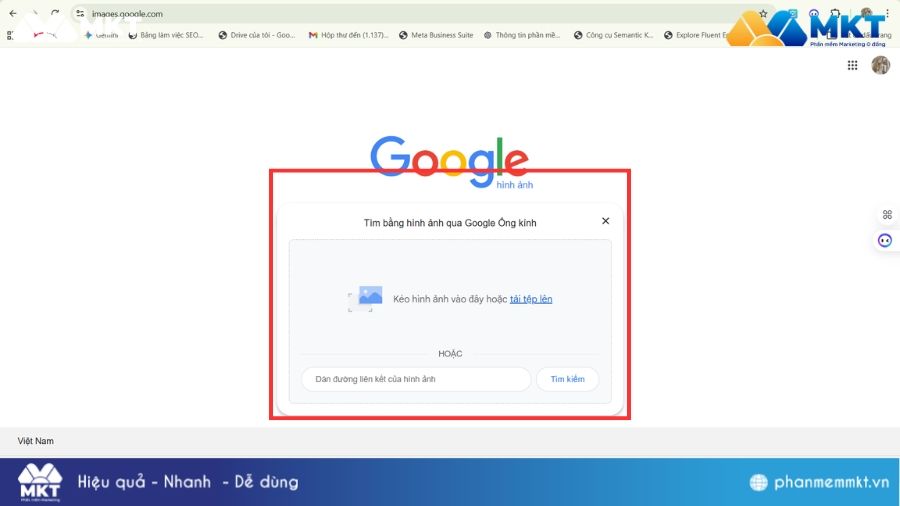Click the Tìm bằng hình ảnh dialog title

(x=450, y=223)
